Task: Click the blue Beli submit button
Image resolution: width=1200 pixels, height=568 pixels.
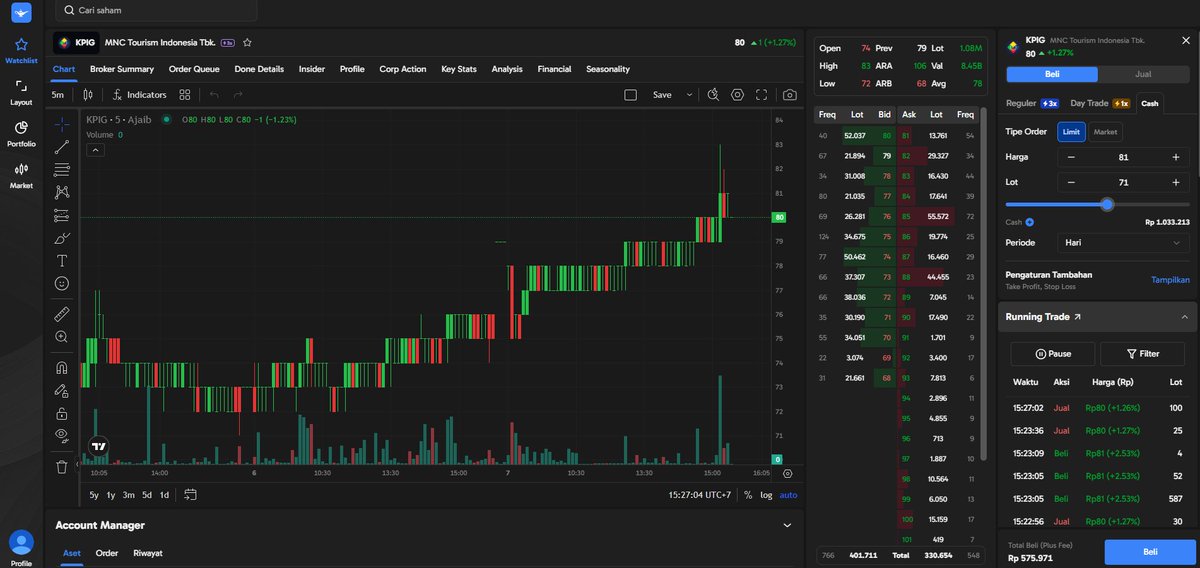Action: (1148, 552)
